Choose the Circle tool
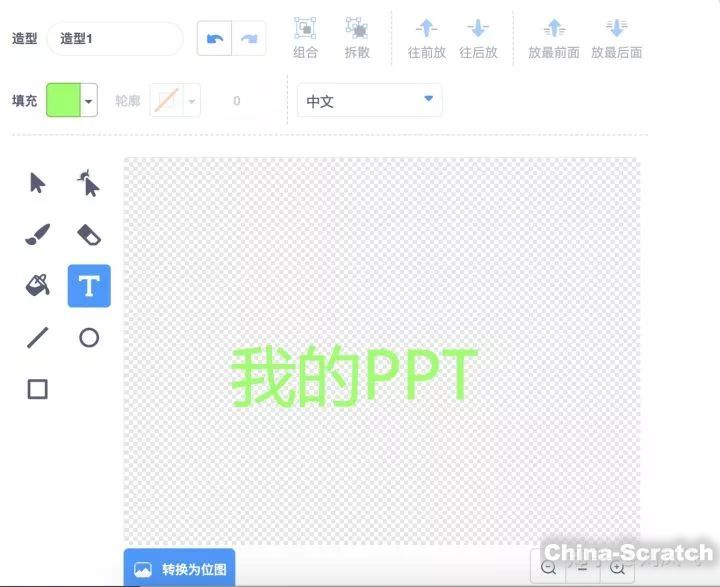Screen dimensions: 720x587 (x=89, y=338)
